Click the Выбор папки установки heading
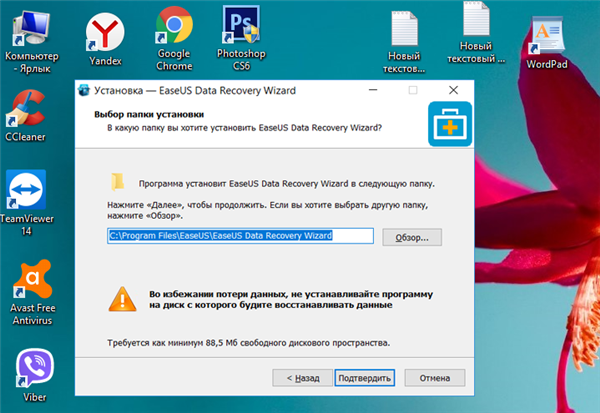 tap(149, 114)
